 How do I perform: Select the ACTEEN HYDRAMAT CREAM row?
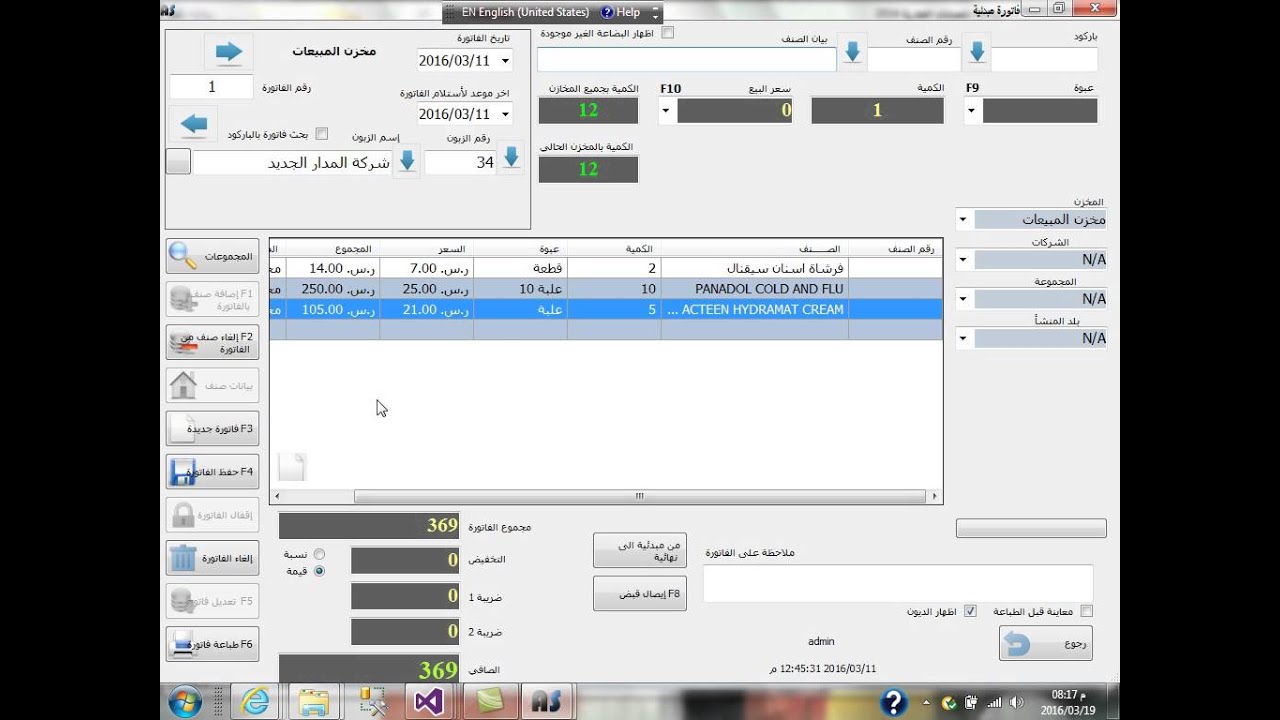(606, 309)
